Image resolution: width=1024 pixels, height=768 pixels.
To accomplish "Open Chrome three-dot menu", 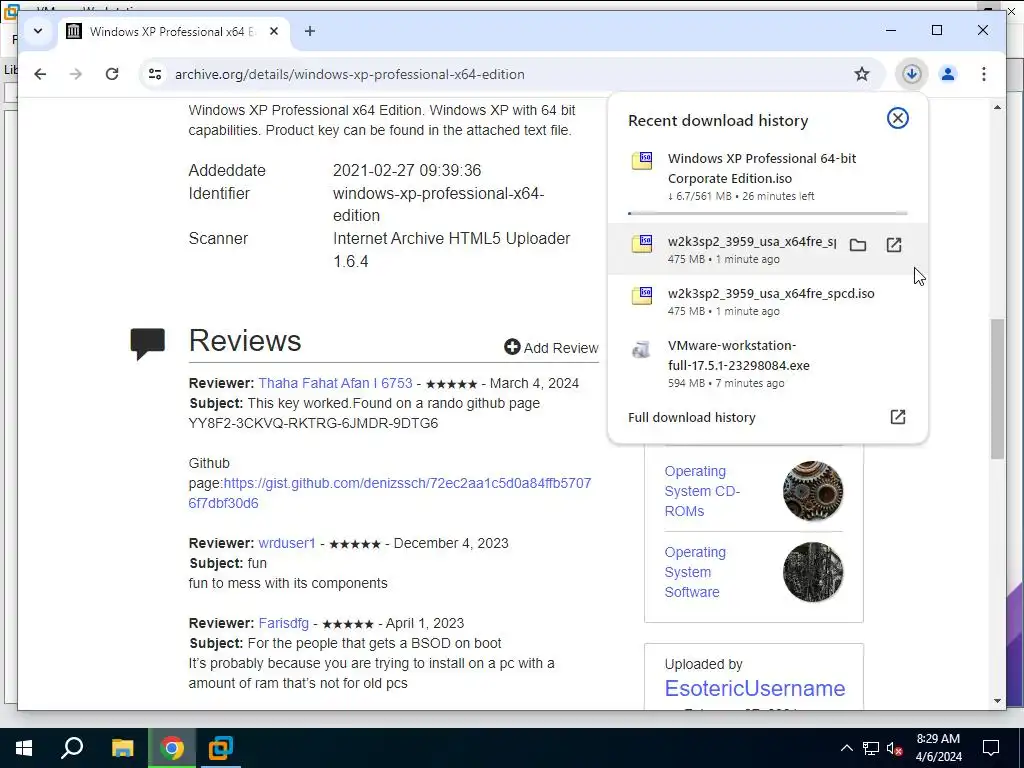I will (x=984, y=74).
